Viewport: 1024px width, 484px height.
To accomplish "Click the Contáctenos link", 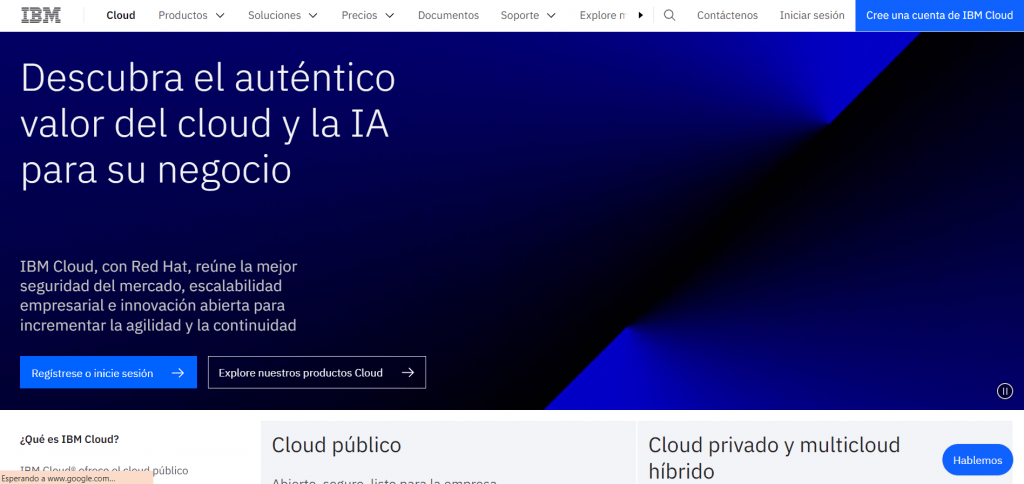I will click(728, 15).
